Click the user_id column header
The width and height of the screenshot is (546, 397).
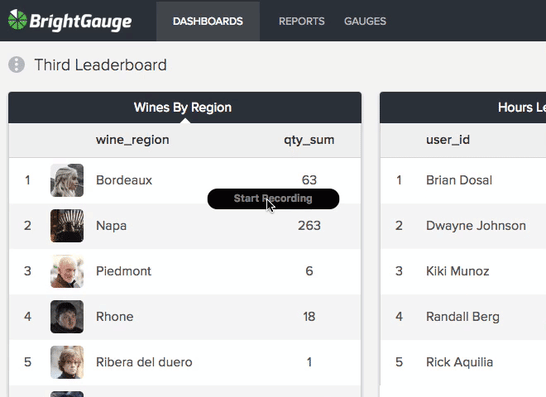[448, 140]
